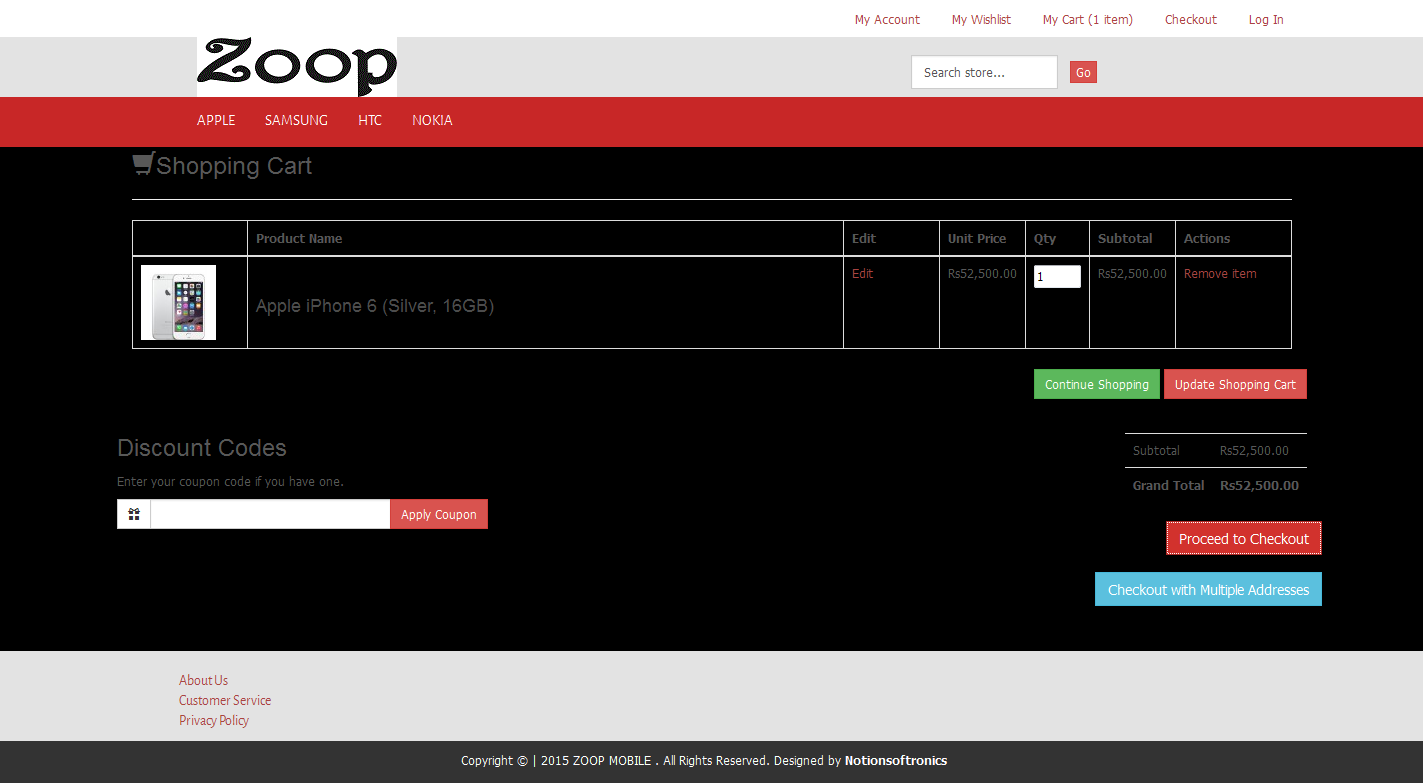Click the Shopping Cart heading text
Viewport: 1423px width, 783px height.
[234, 166]
